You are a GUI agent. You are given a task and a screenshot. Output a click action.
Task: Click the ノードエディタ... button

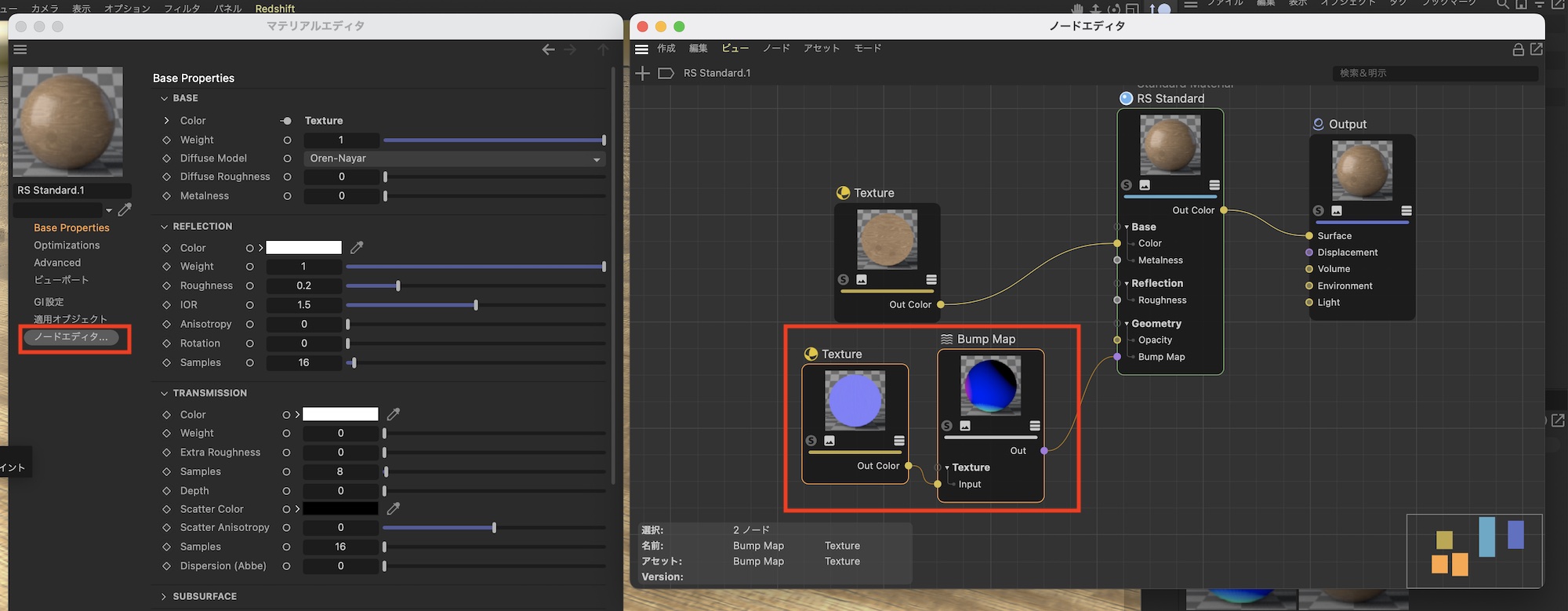[x=71, y=337]
